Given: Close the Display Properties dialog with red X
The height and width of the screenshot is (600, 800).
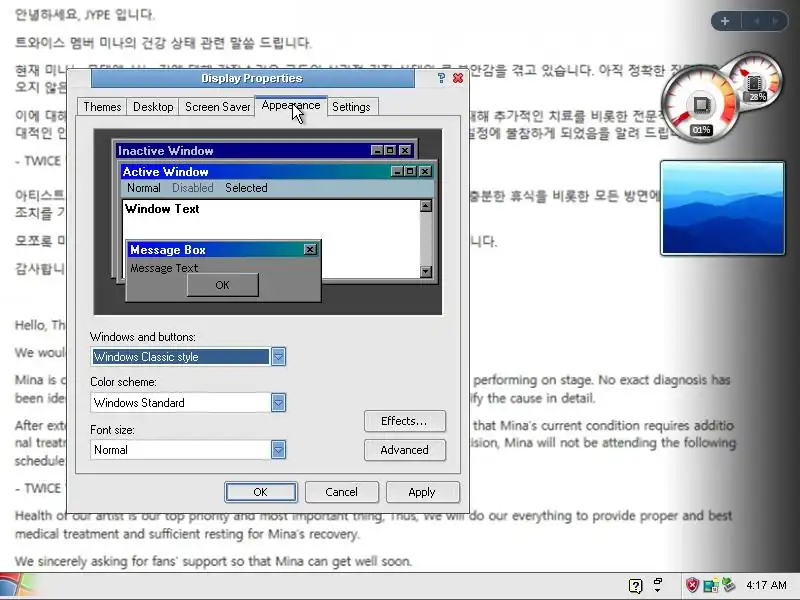Looking at the screenshot, I should (x=458, y=78).
